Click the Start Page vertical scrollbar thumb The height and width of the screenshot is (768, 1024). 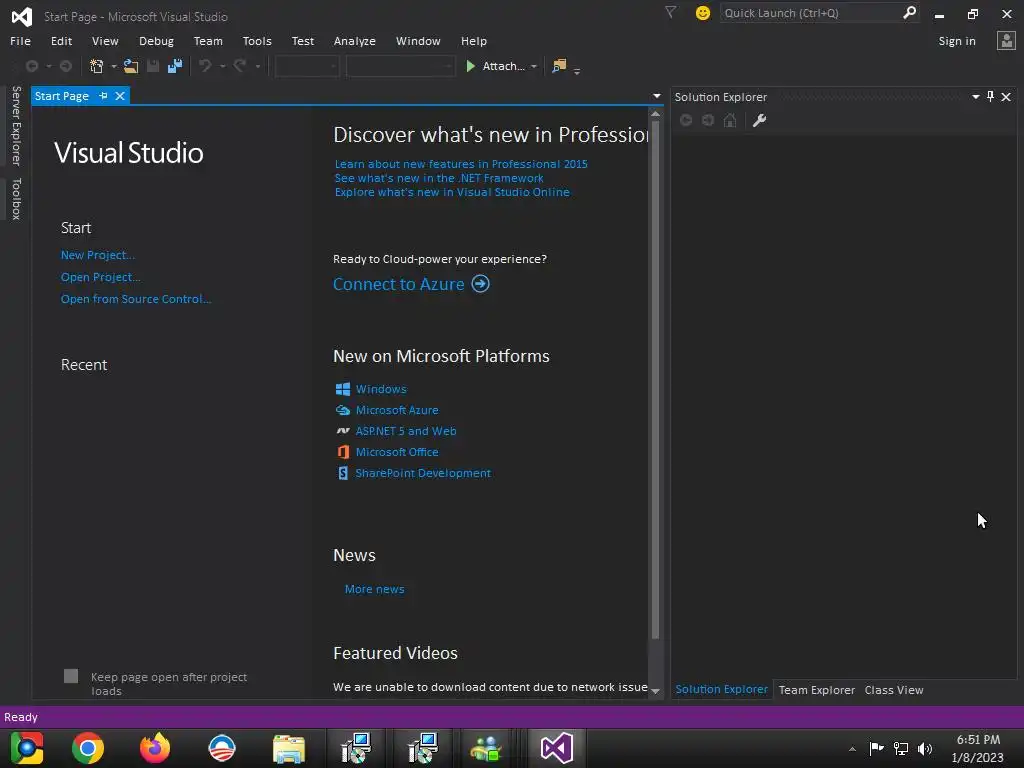click(655, 381)
